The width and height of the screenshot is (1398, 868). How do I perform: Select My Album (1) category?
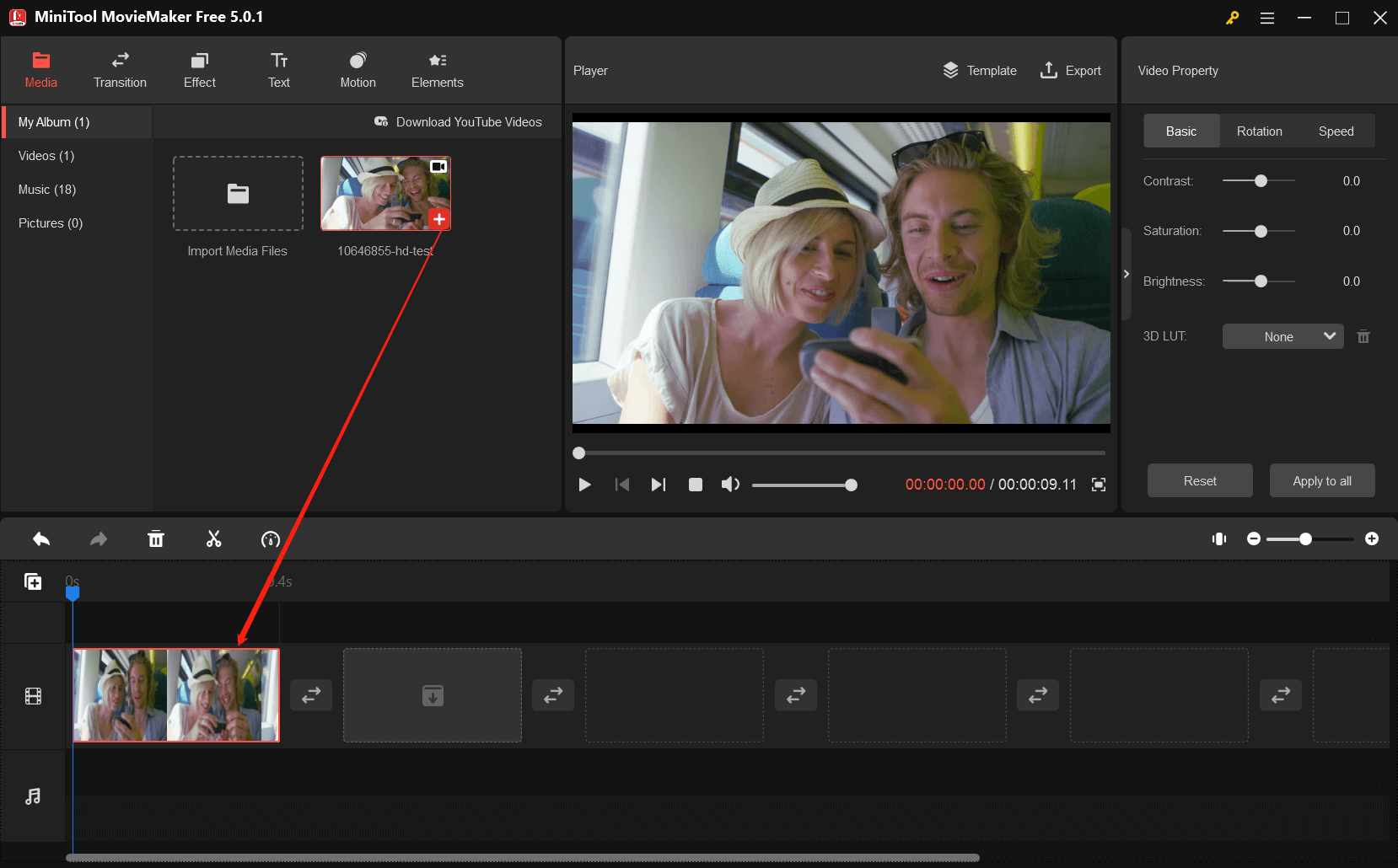[x=77, y=122]
